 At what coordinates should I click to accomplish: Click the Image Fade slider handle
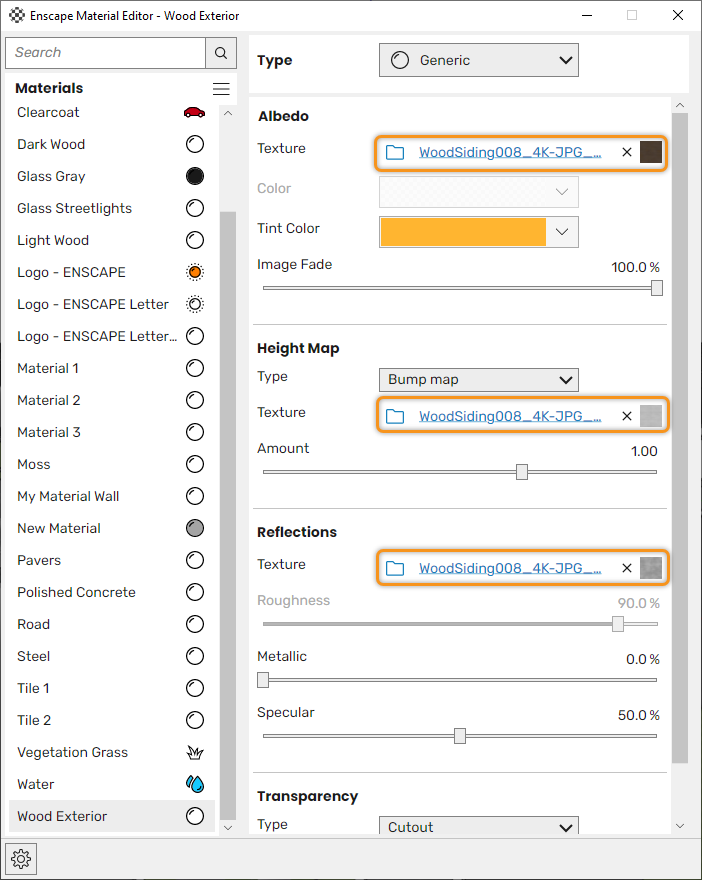(657, 288)
